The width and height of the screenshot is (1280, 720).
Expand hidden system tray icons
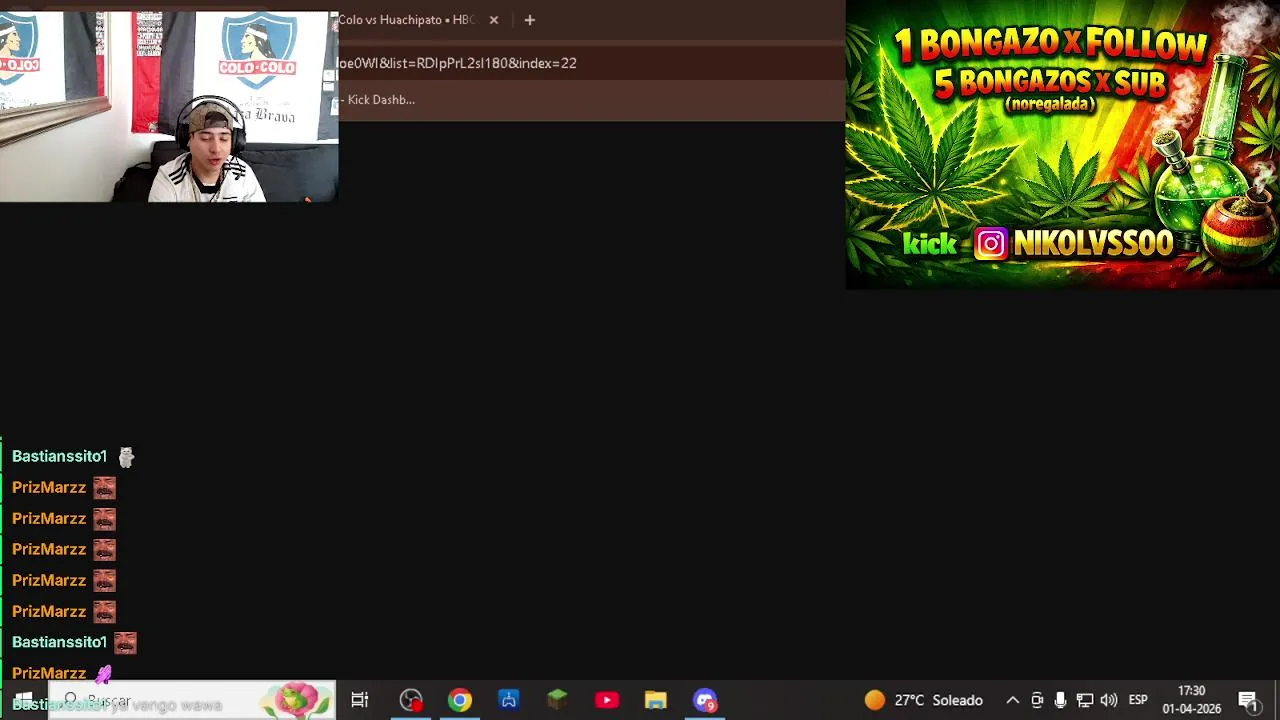[1013, 700]
